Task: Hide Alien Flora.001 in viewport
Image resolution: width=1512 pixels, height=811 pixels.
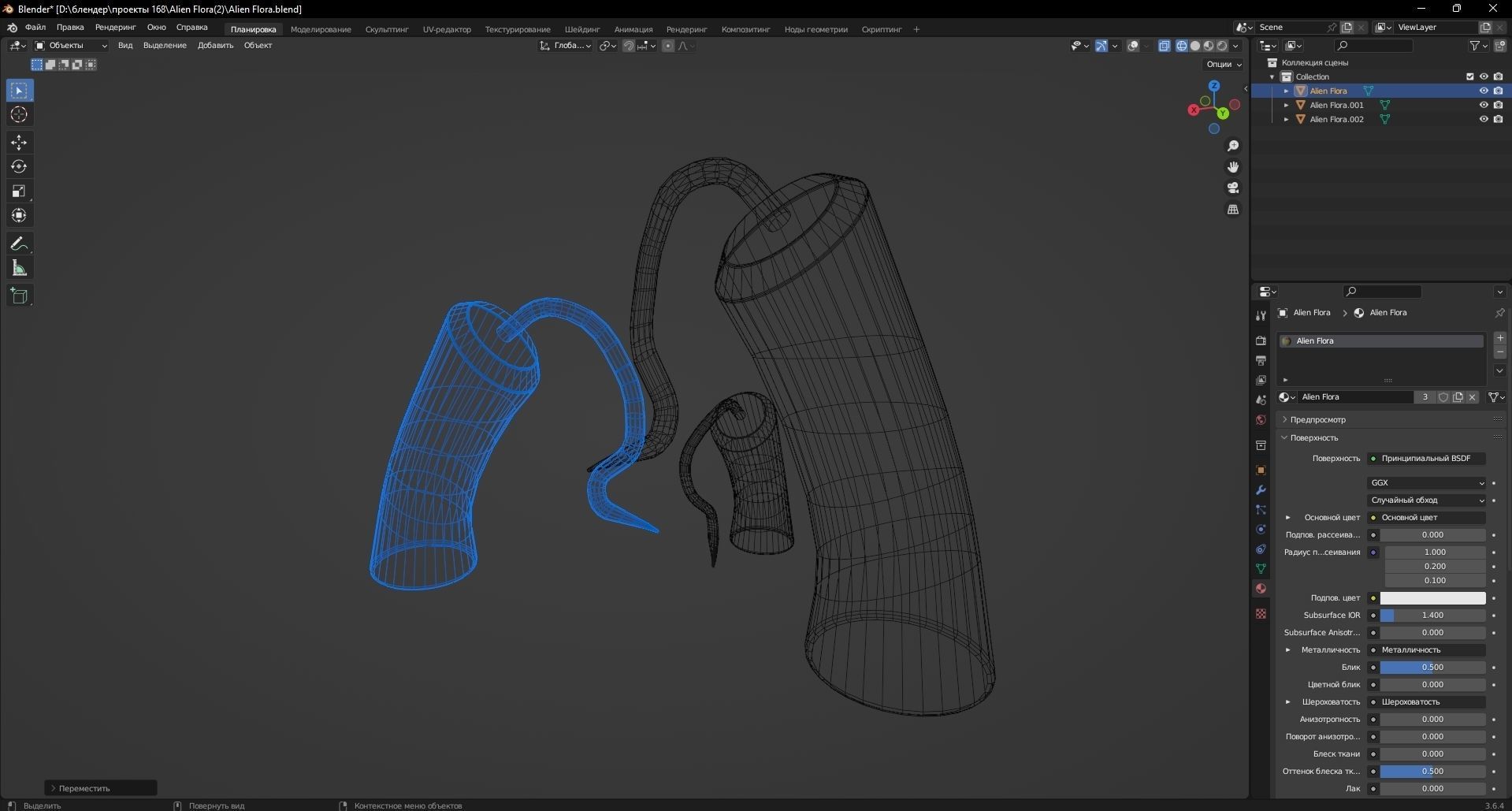Action: 1484,105
